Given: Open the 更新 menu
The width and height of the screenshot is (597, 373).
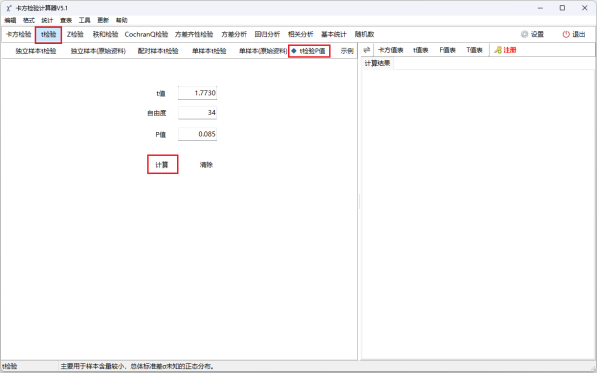Looking at the screenshot, I should coord(103,20).
